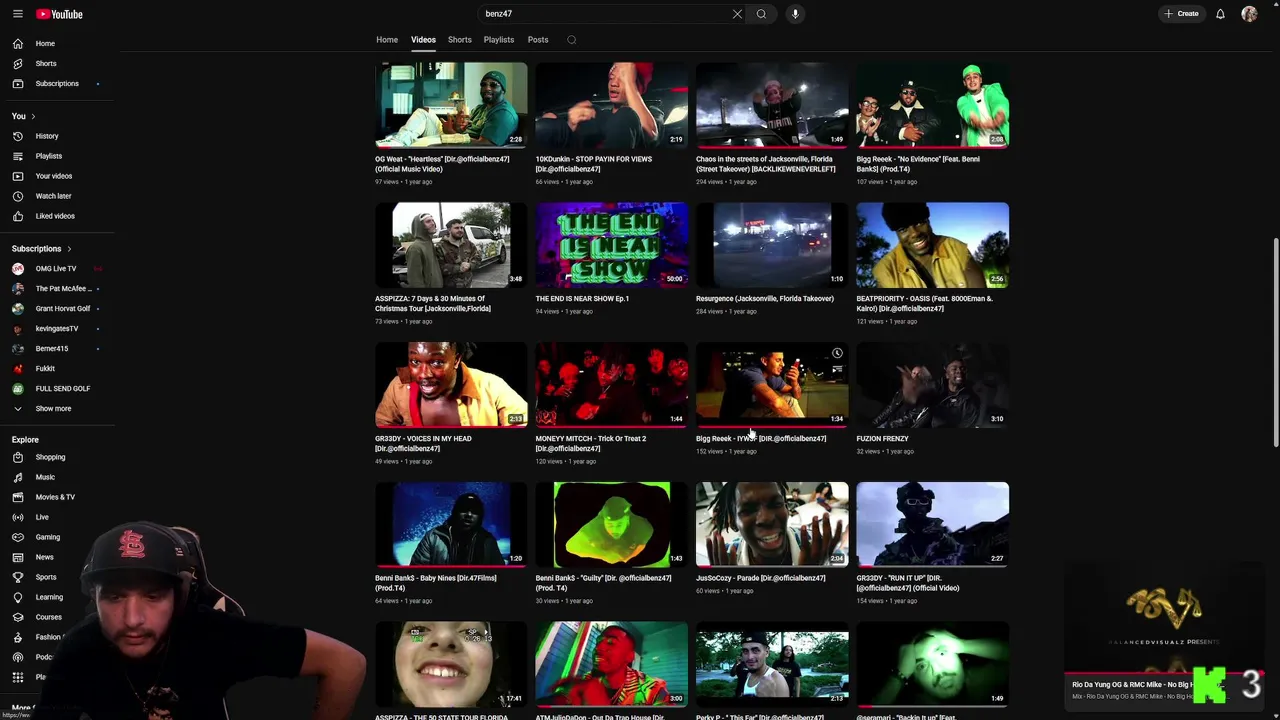
Task: Open the notifications bell
Action: click(x=1220, y=14)
